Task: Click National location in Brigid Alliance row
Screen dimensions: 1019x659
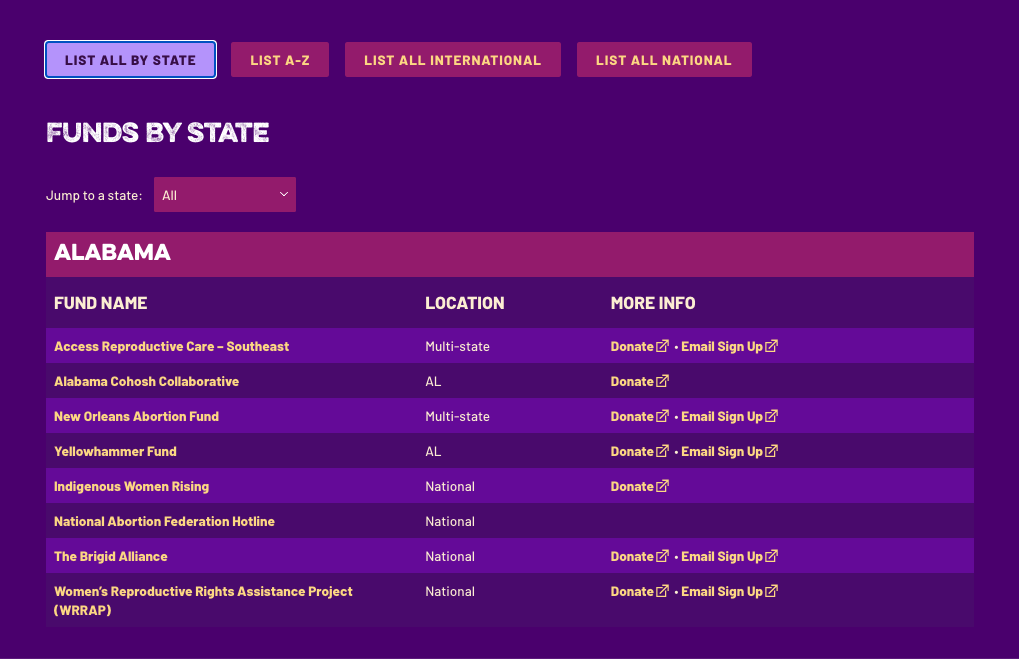Action: point(450,557)
